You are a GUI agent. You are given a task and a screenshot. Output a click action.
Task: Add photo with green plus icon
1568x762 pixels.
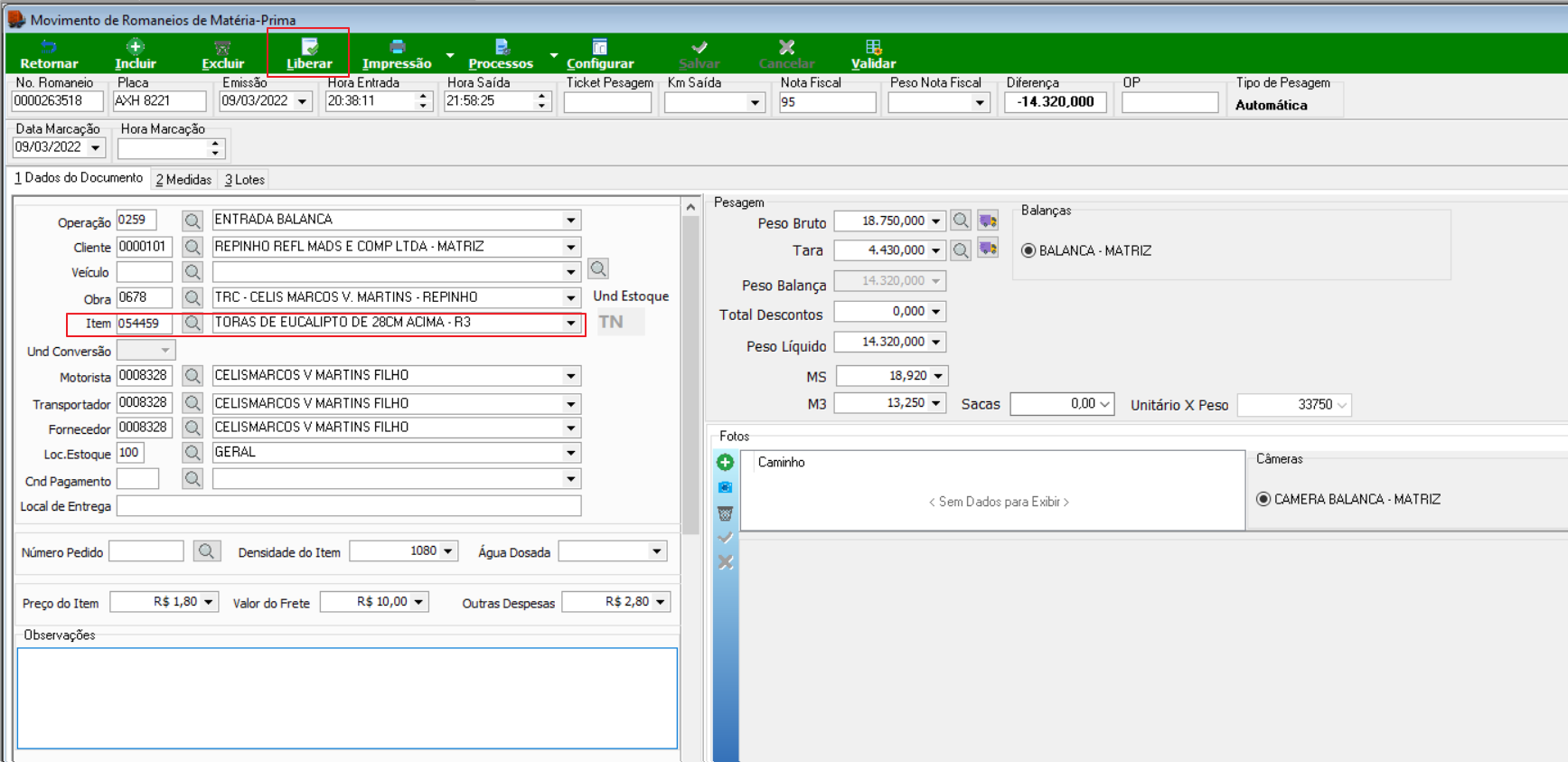click(725, 463)
